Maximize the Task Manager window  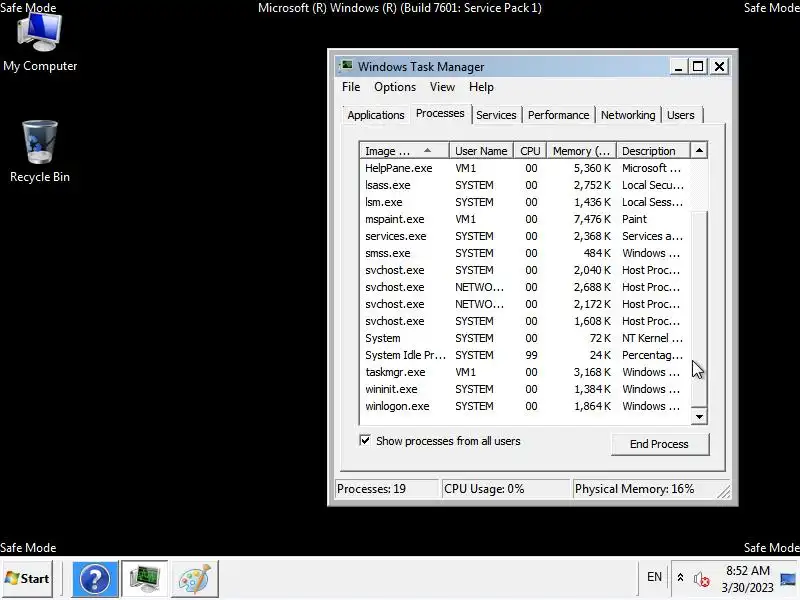pos(698,67)
